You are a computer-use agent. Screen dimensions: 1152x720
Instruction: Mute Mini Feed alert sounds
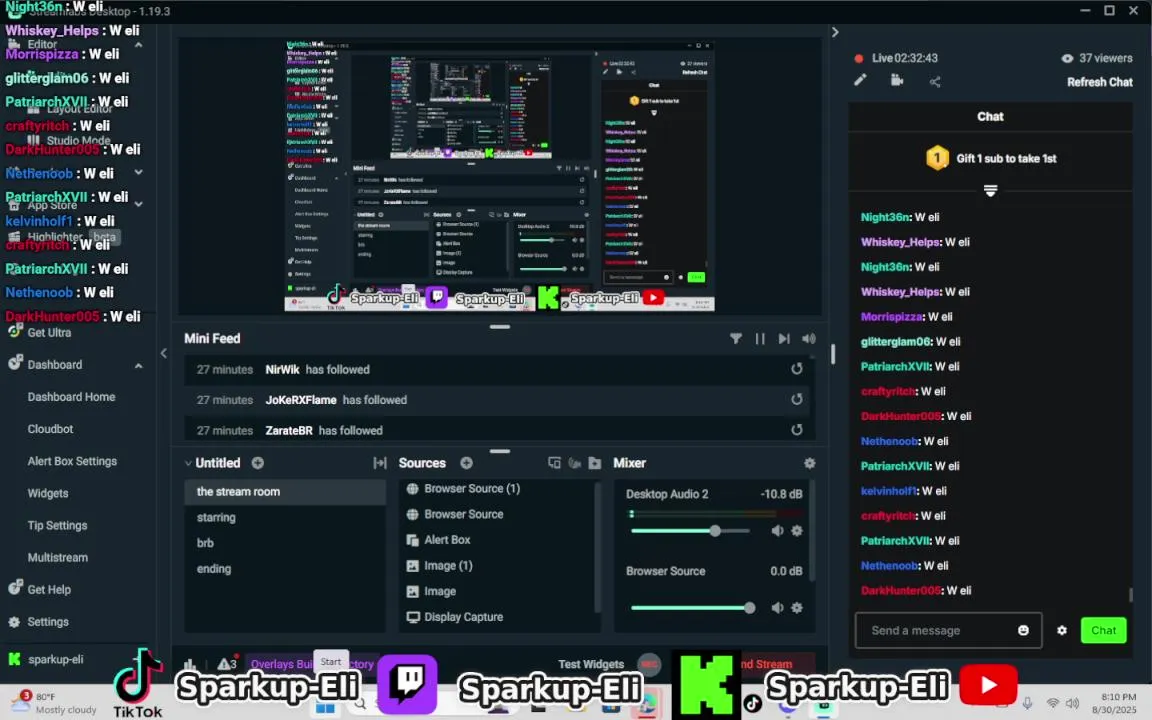809,339
